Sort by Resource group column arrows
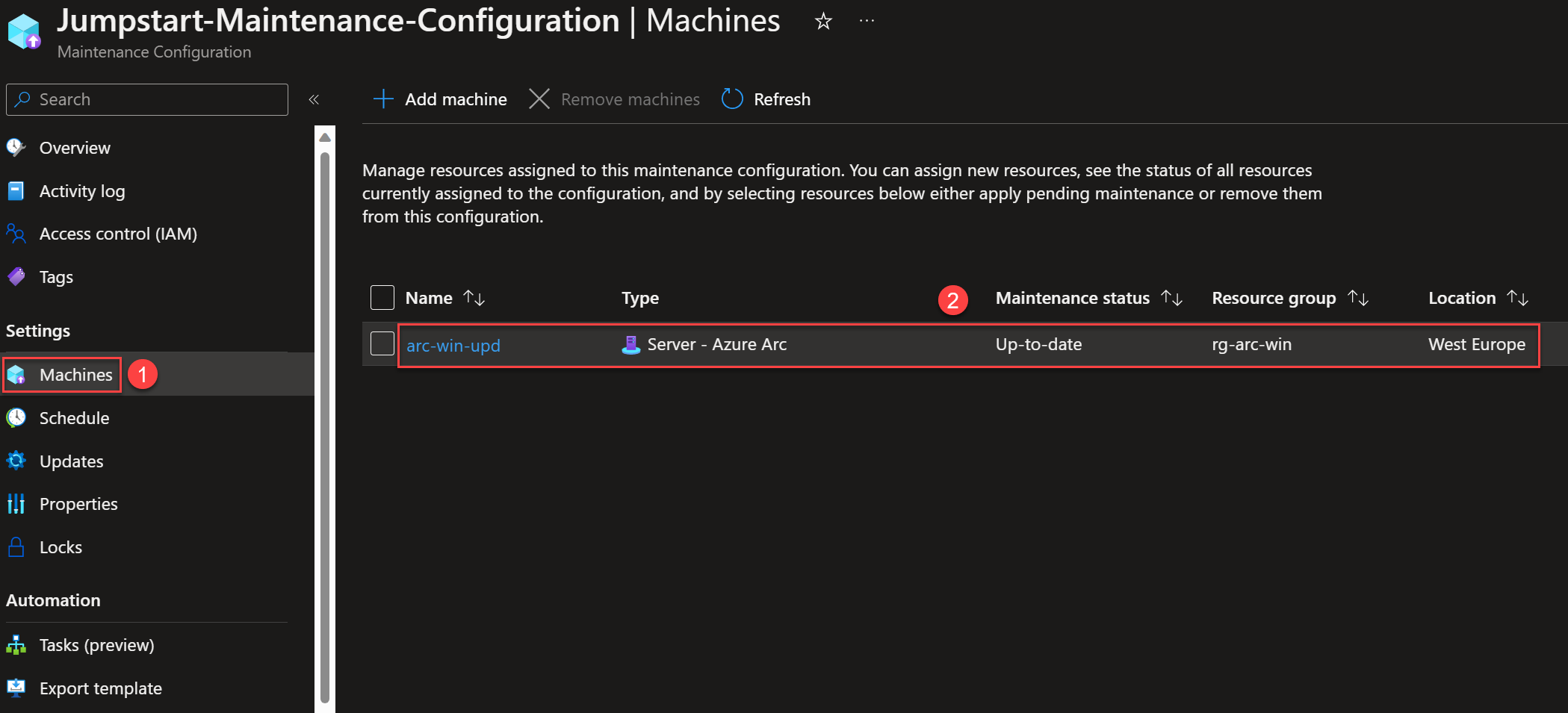Screen dimensions: 1568x713 click(1357, 298)
